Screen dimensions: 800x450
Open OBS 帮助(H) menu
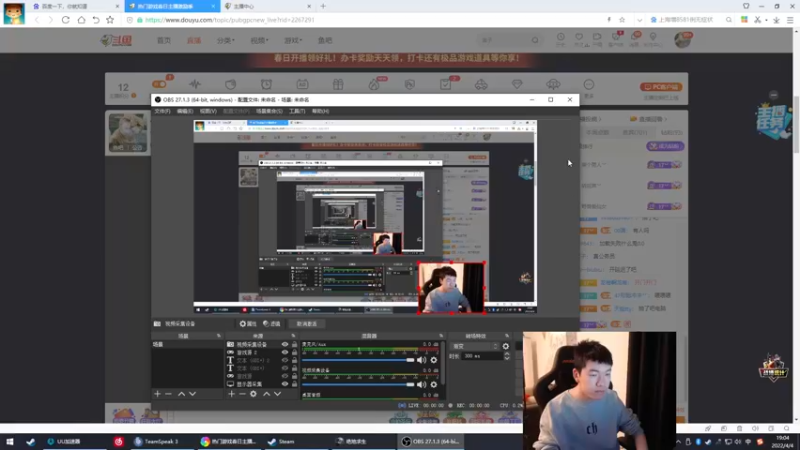pyautogui.click(x=320, y=111)
